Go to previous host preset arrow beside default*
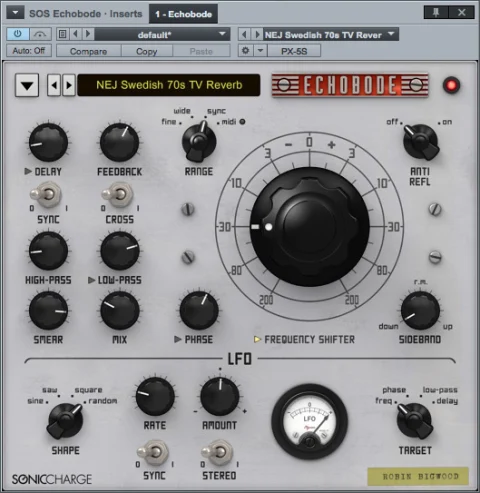480x493 pixels. pyautogui.click(x=76, y=34)
